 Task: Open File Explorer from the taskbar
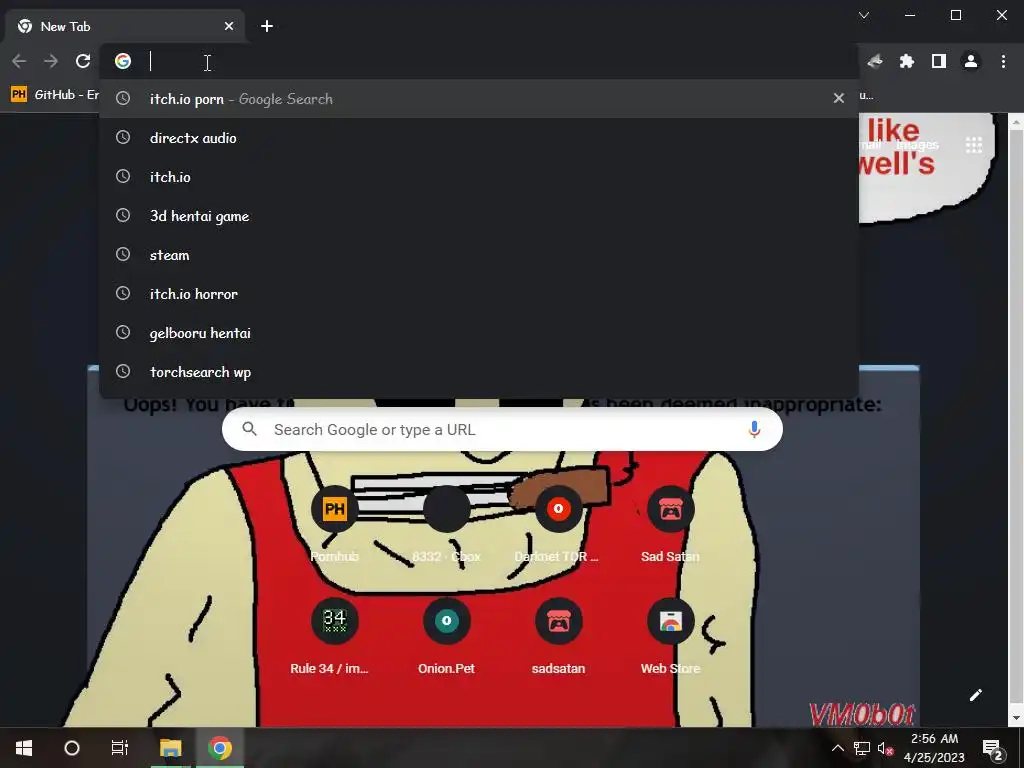click(x=170, y=748)
